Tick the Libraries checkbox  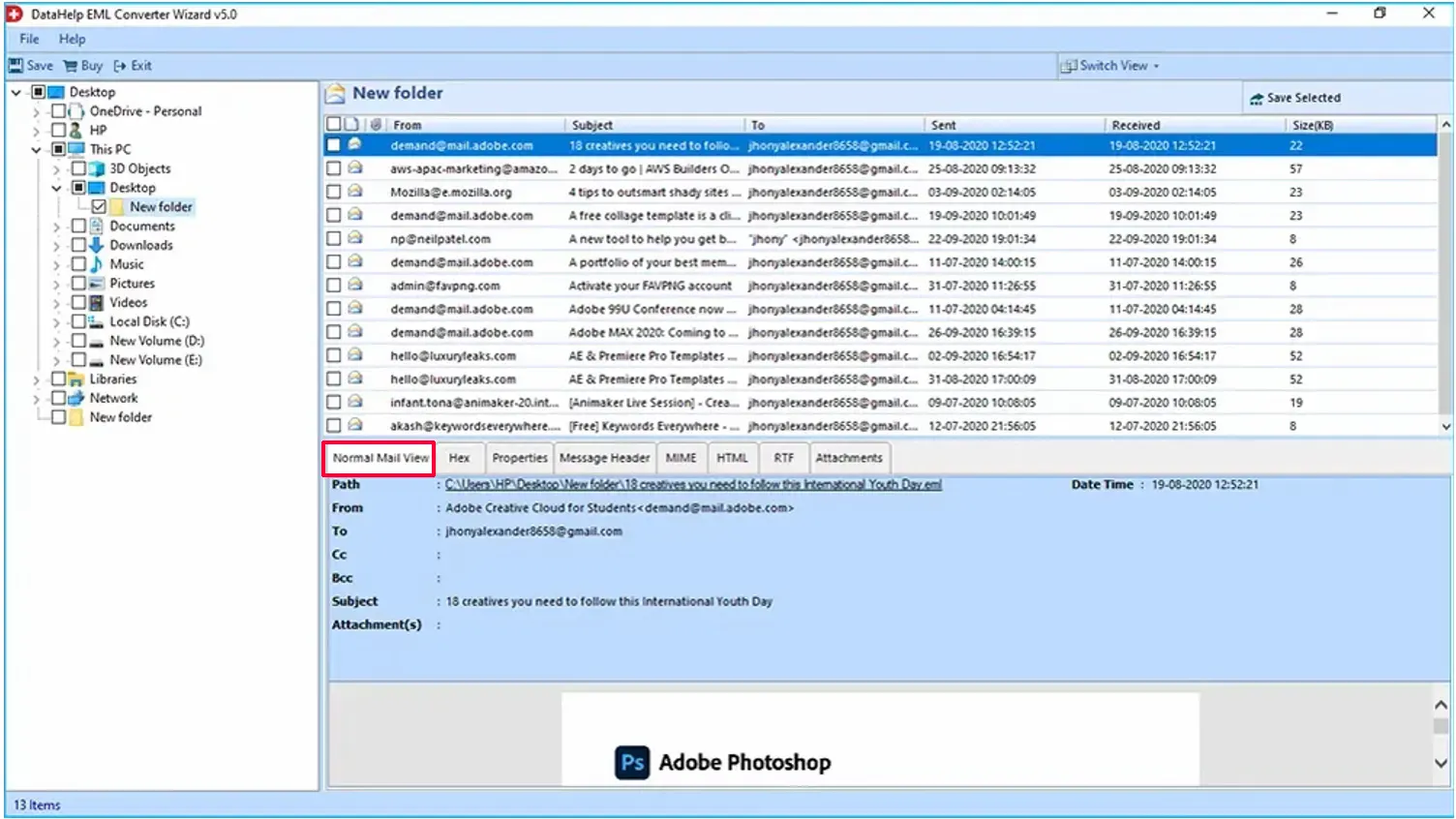(x=59, y=379)
